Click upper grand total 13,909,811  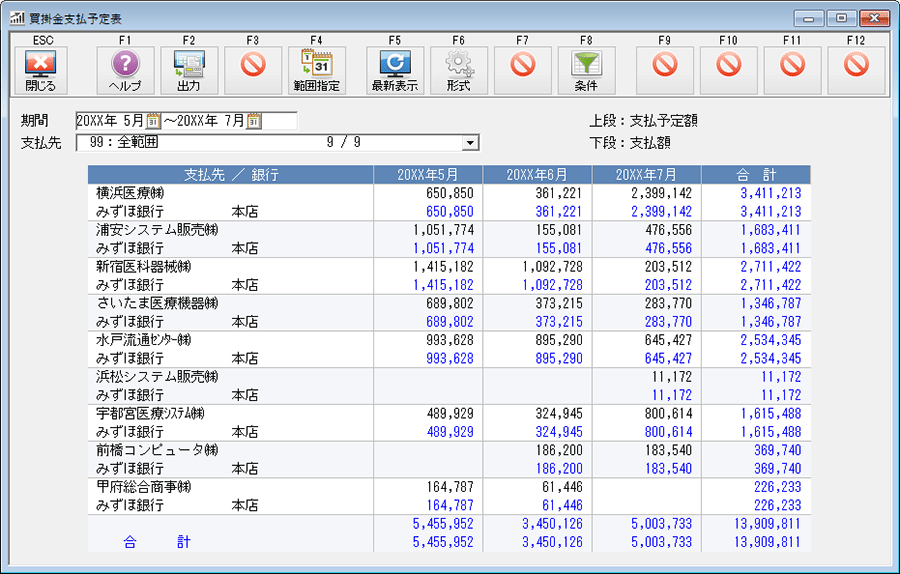point(767,524)
